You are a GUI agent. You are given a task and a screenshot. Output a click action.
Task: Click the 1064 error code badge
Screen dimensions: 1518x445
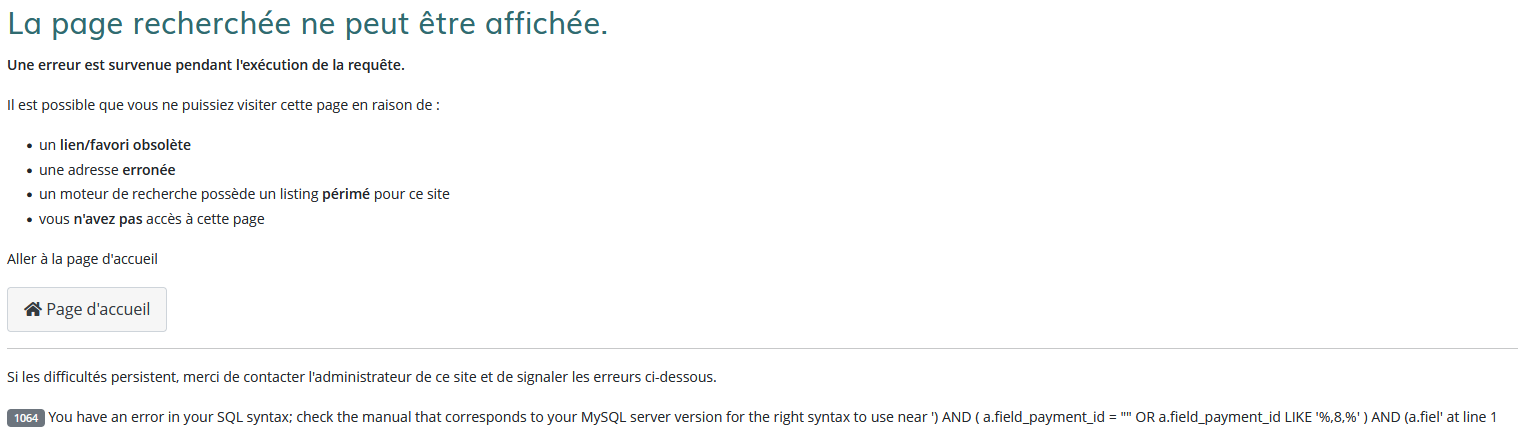26,418
